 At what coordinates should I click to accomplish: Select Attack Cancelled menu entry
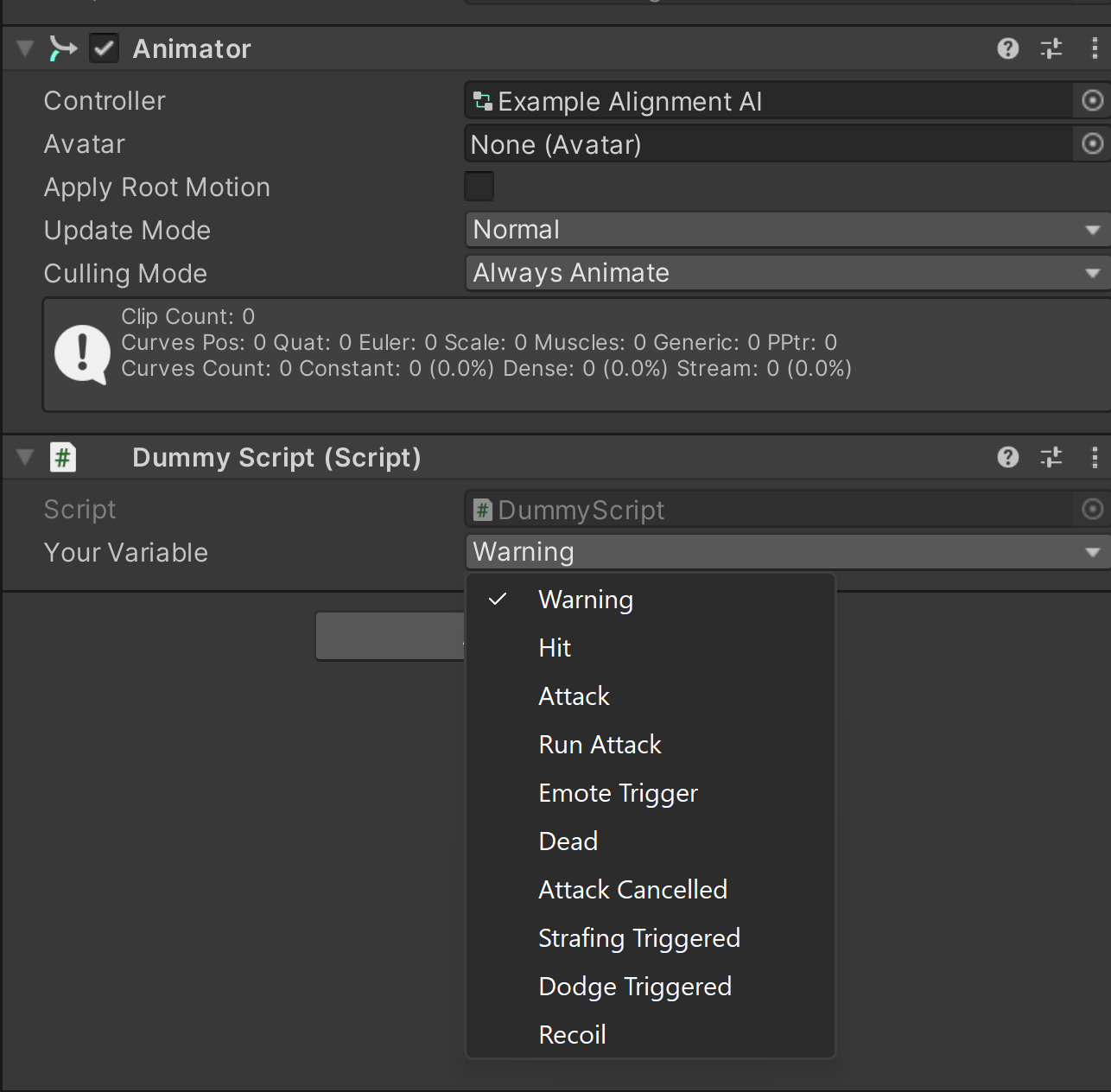(632, 890)
